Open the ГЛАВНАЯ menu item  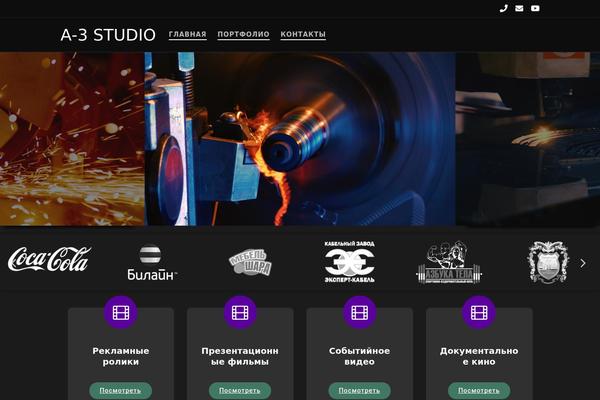coord(188,34)
